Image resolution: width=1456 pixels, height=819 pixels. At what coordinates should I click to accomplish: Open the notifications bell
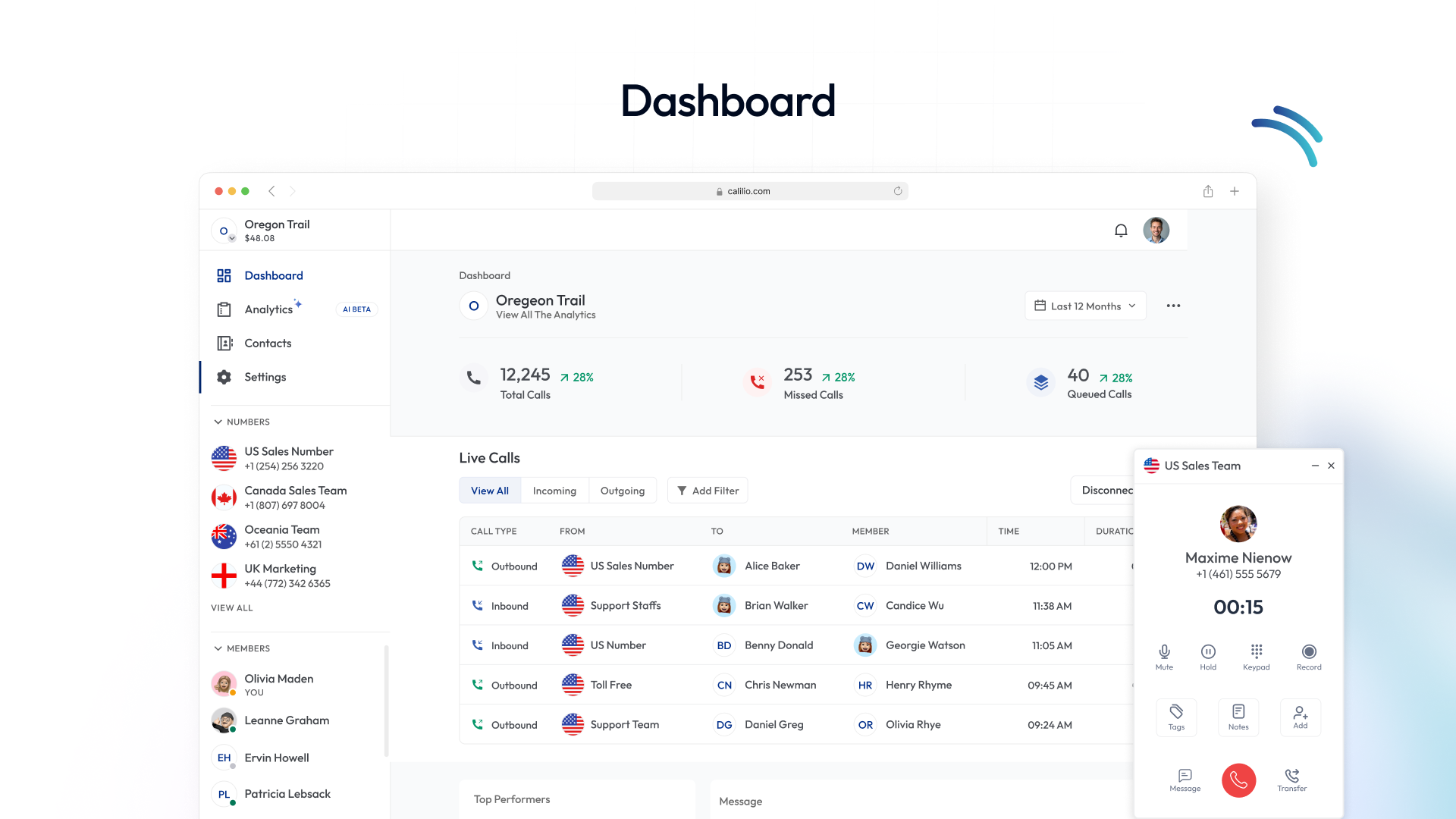click(x=1122, y=230)
